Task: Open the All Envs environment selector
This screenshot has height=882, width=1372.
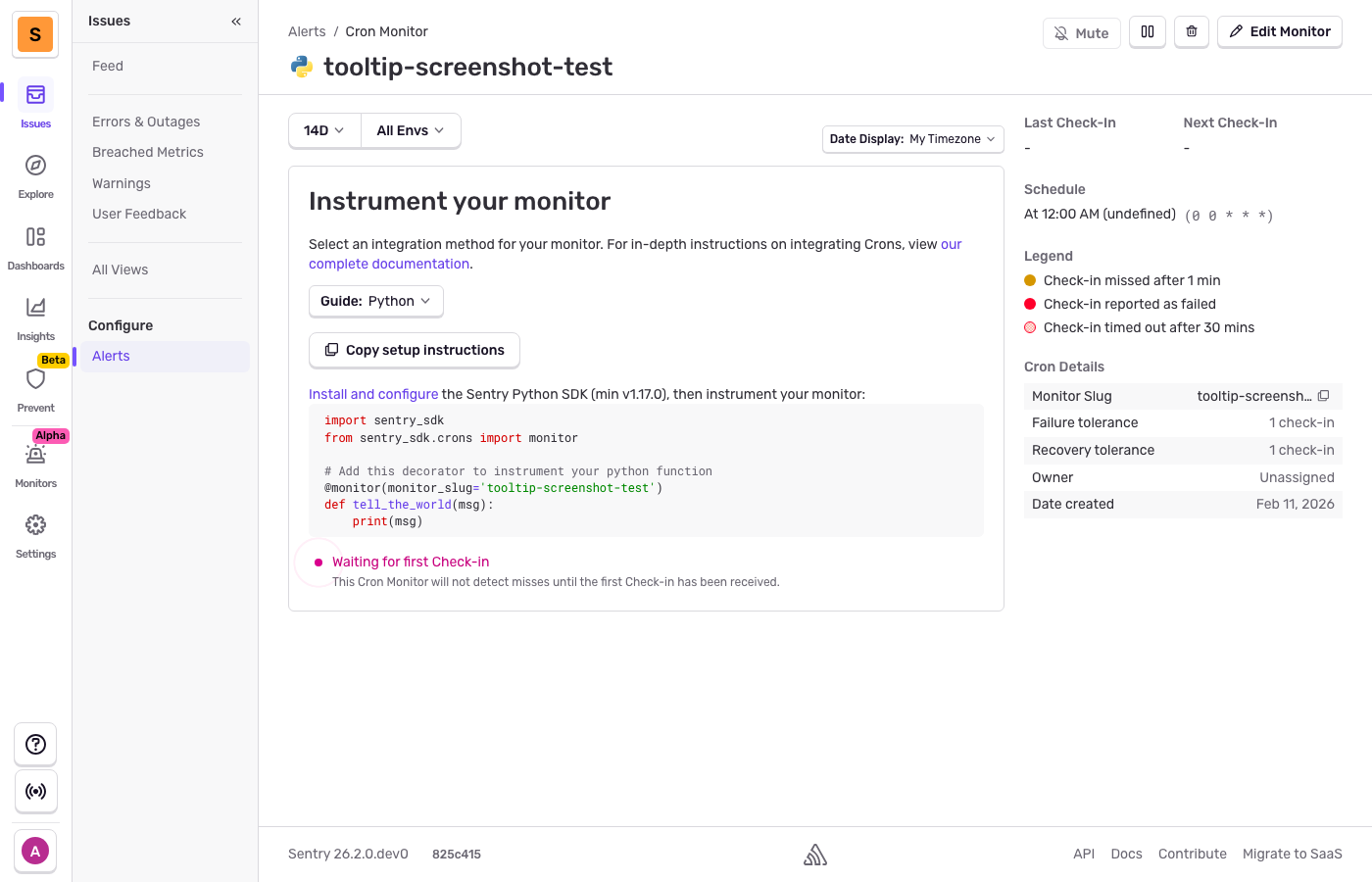Action: (x=410, y=129)
